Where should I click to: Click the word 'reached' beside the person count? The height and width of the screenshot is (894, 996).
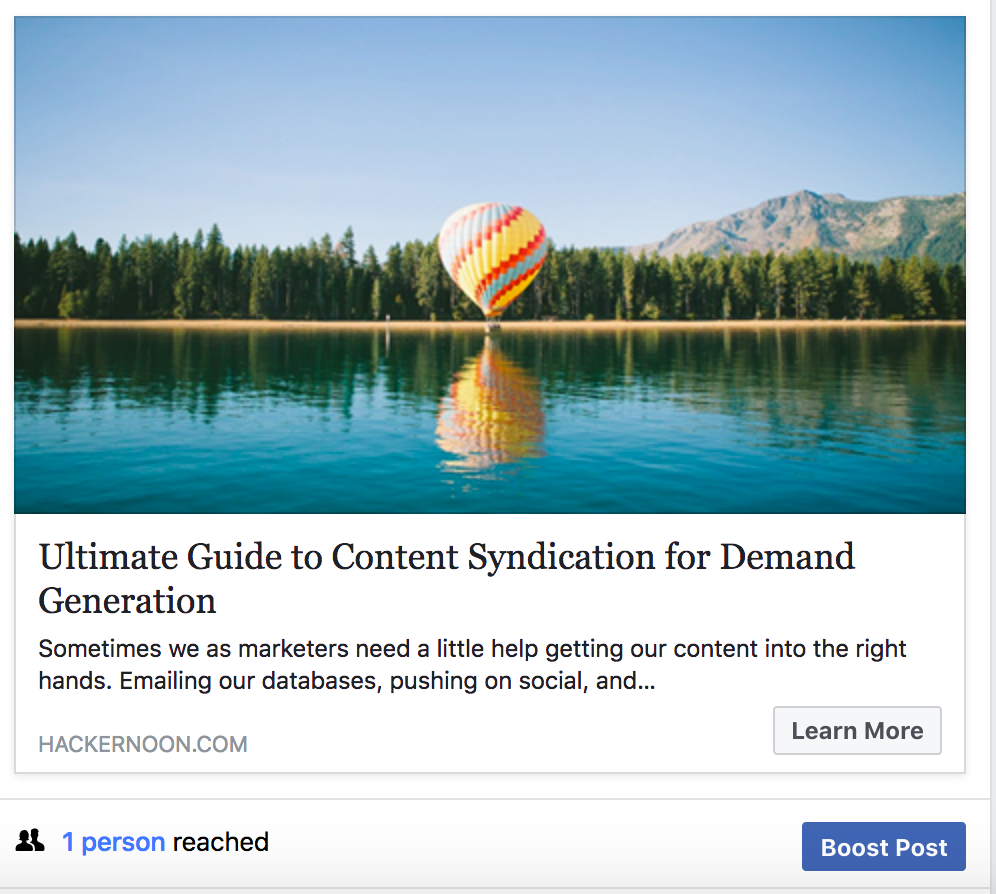point(220,842)
